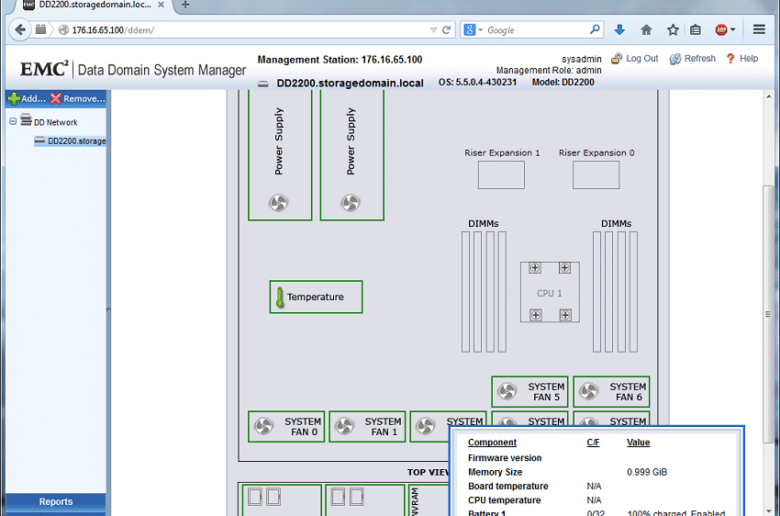Click the scrollbar up arrow

tap(769, 96)
